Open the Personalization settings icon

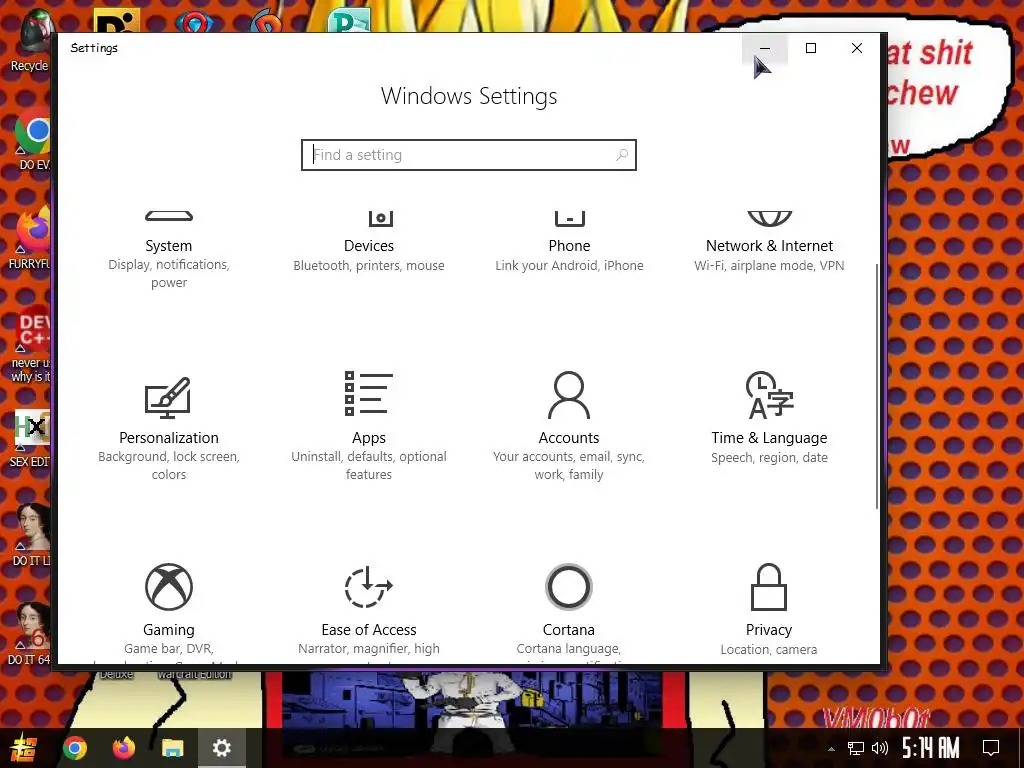(x=168, y=397)
